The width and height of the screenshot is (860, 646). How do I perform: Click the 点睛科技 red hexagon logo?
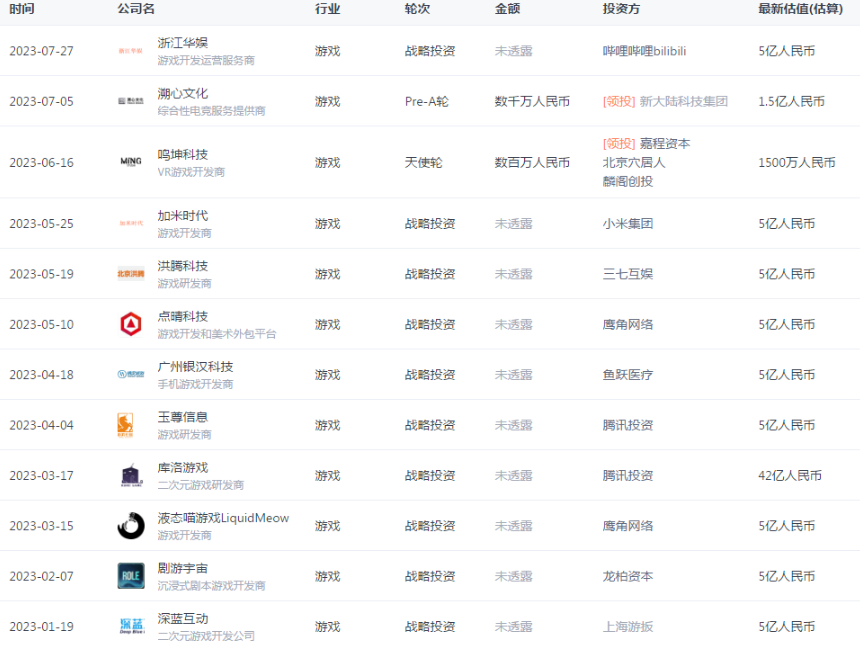131,324
